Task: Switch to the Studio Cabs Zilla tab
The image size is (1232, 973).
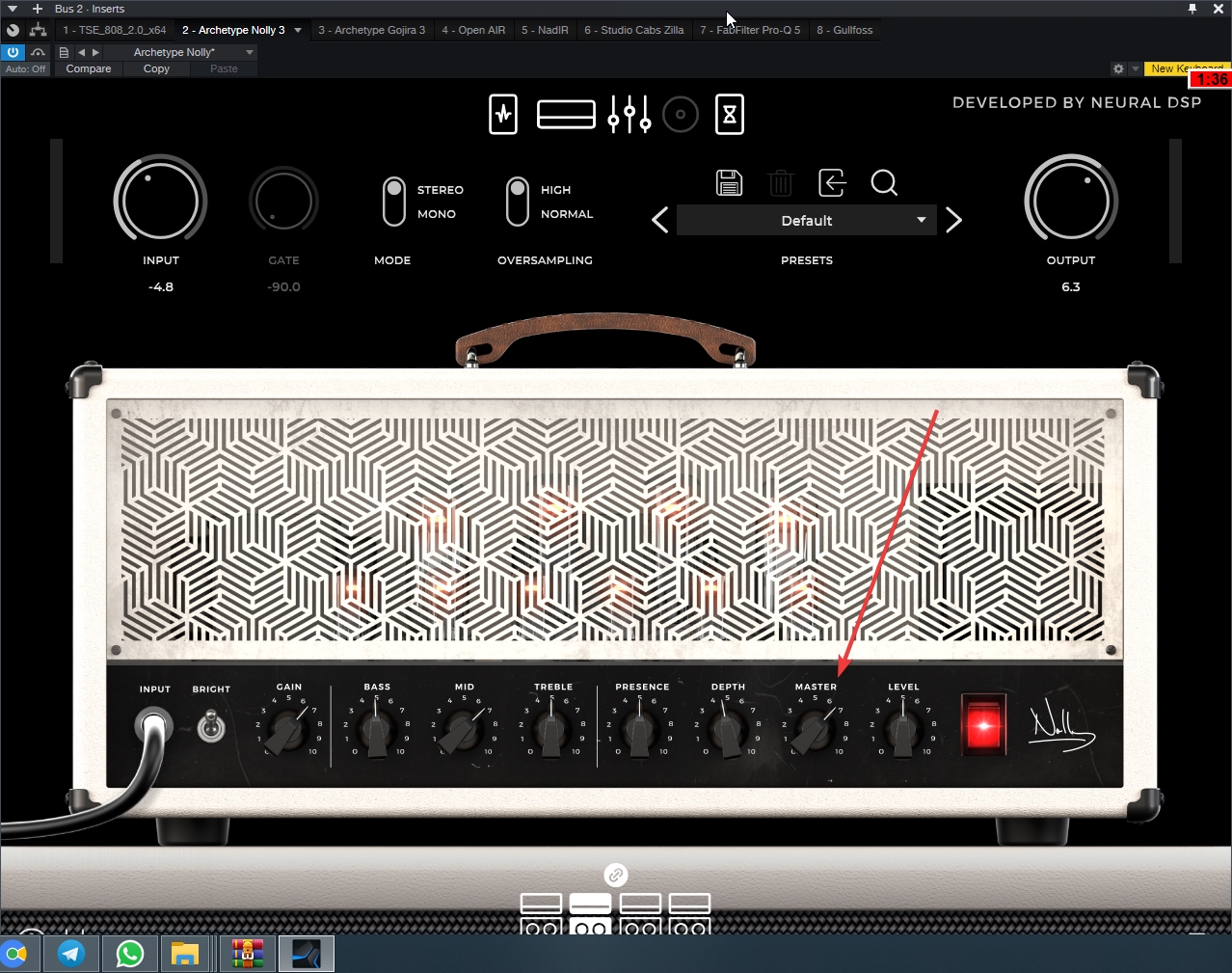Action: tap(634, 30)
